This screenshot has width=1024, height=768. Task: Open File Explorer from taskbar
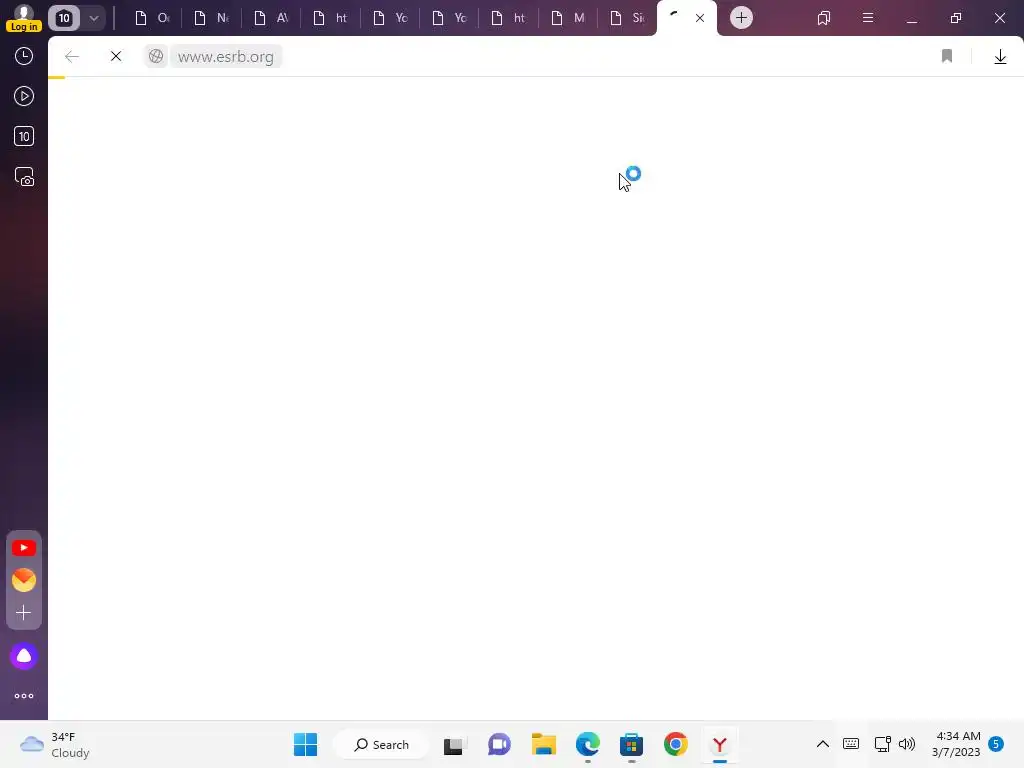point(543,744)
